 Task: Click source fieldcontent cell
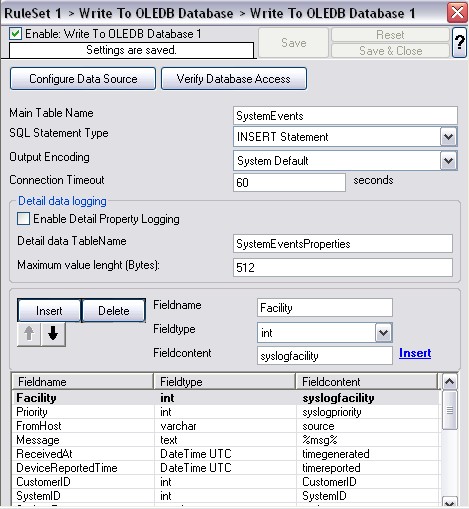[x=368, y=426]
